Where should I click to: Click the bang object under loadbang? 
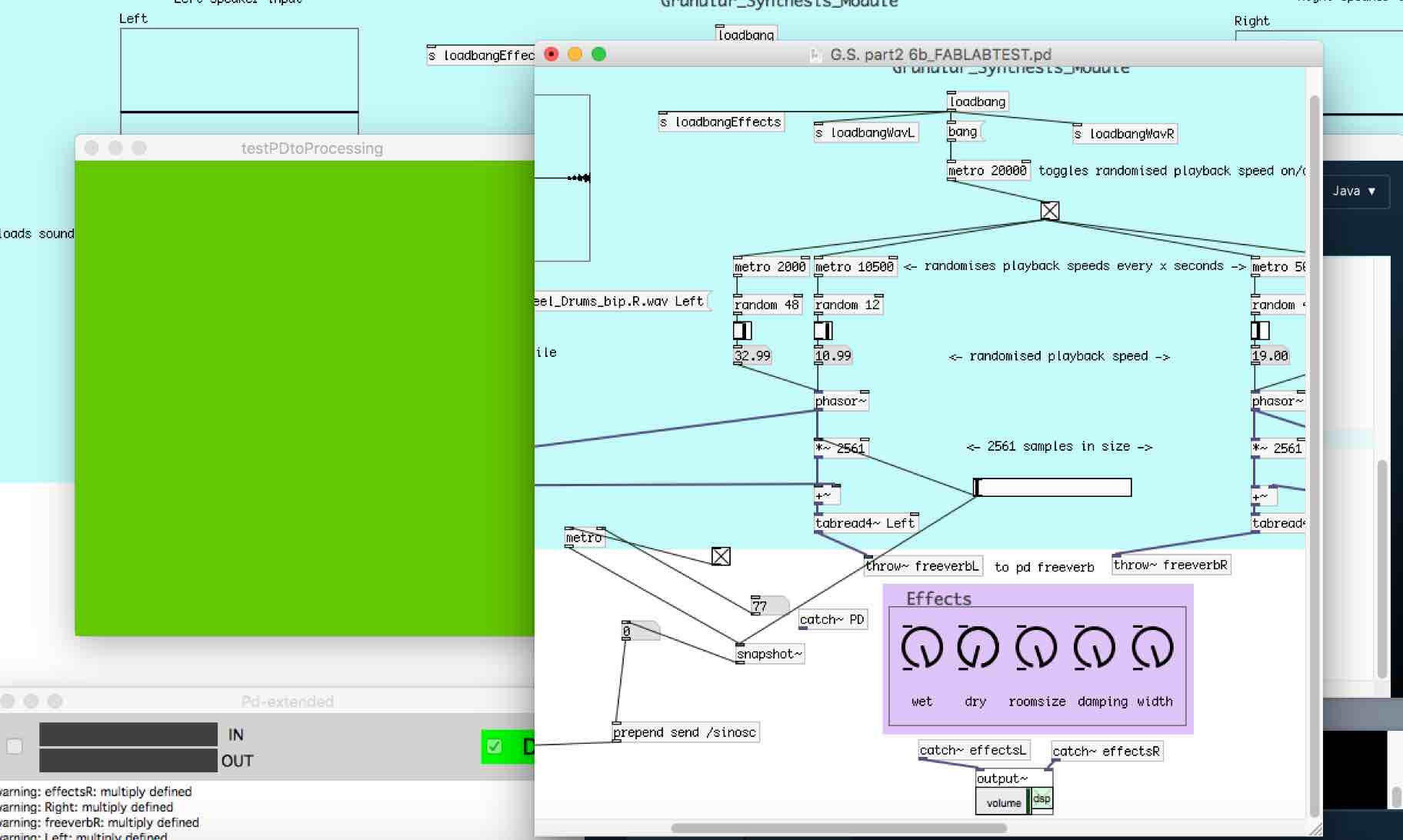(x=964, y=132)
